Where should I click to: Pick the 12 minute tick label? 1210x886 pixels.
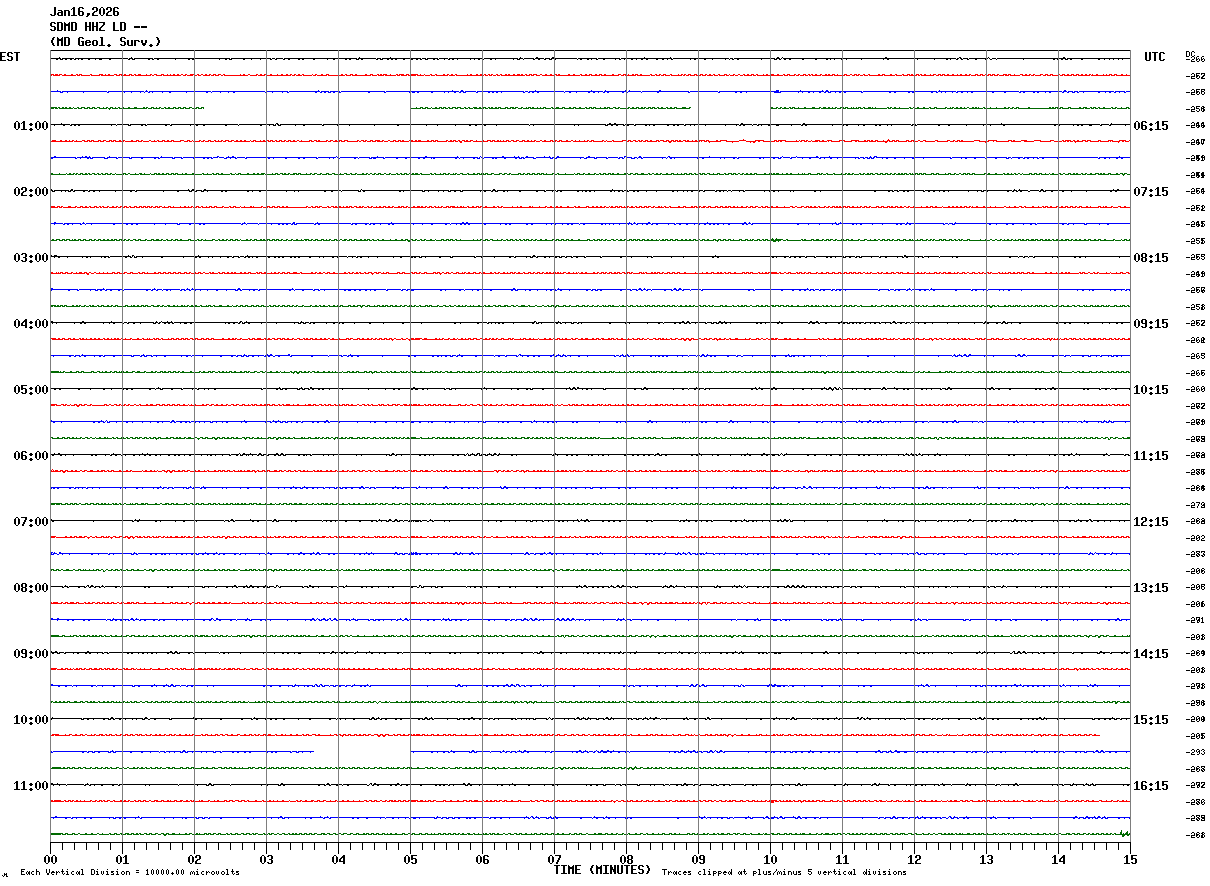point(914,859)
